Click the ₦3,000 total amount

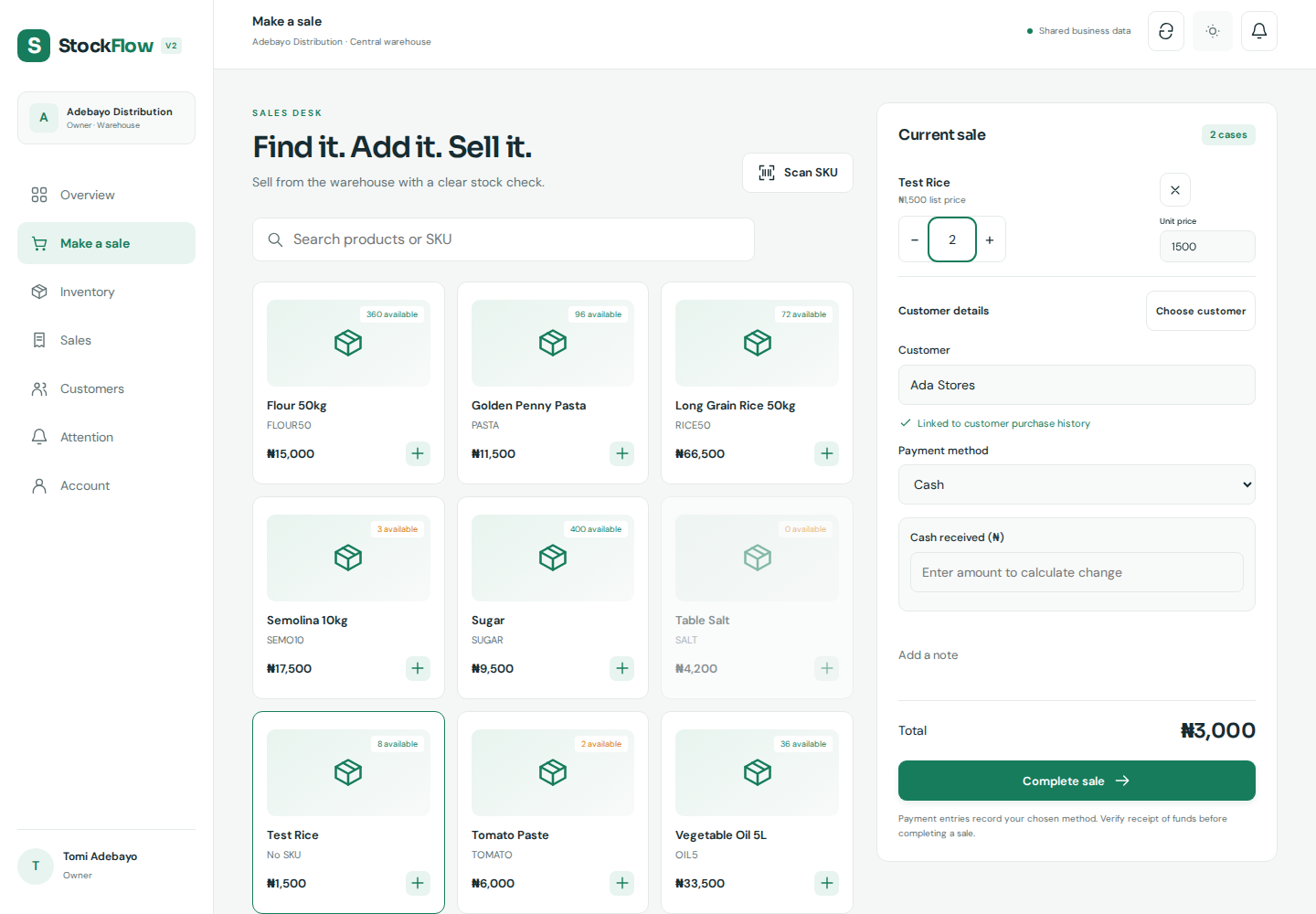pyautogui.click(x=1218, y=730)
